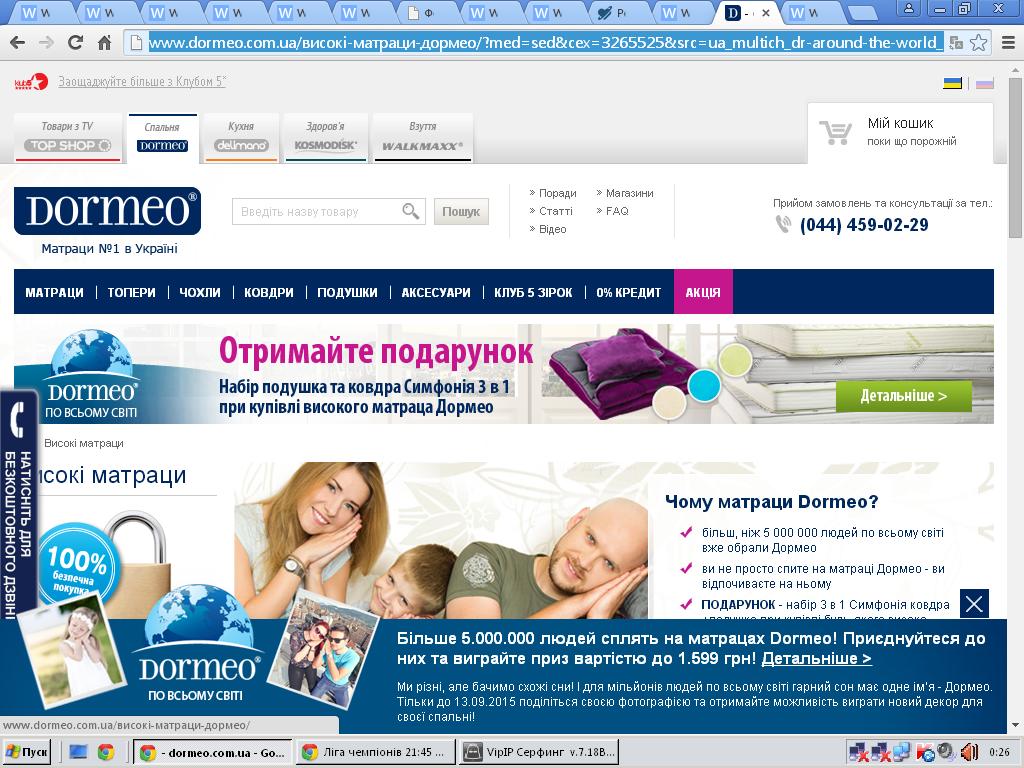Click couple selfie thumbnail in popup
Viewport: 1024px width, 768px height.
pyautogui.click(x=323, y=651)
